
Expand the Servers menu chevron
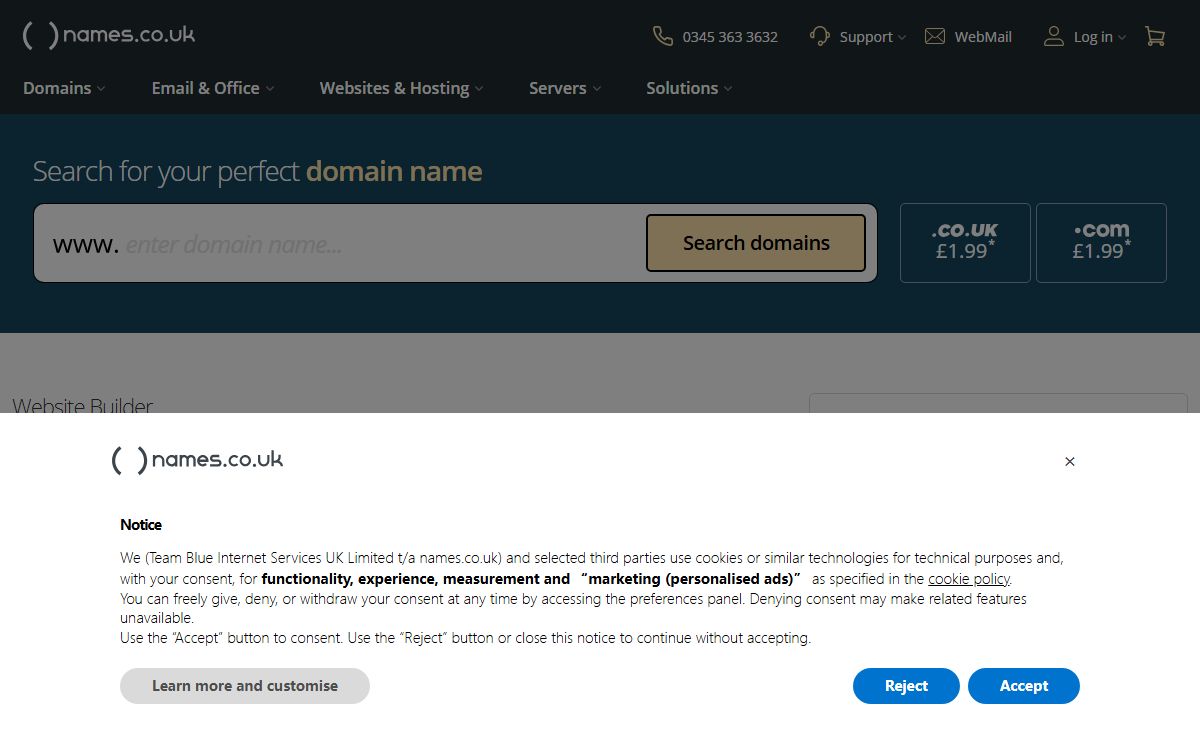597,89
